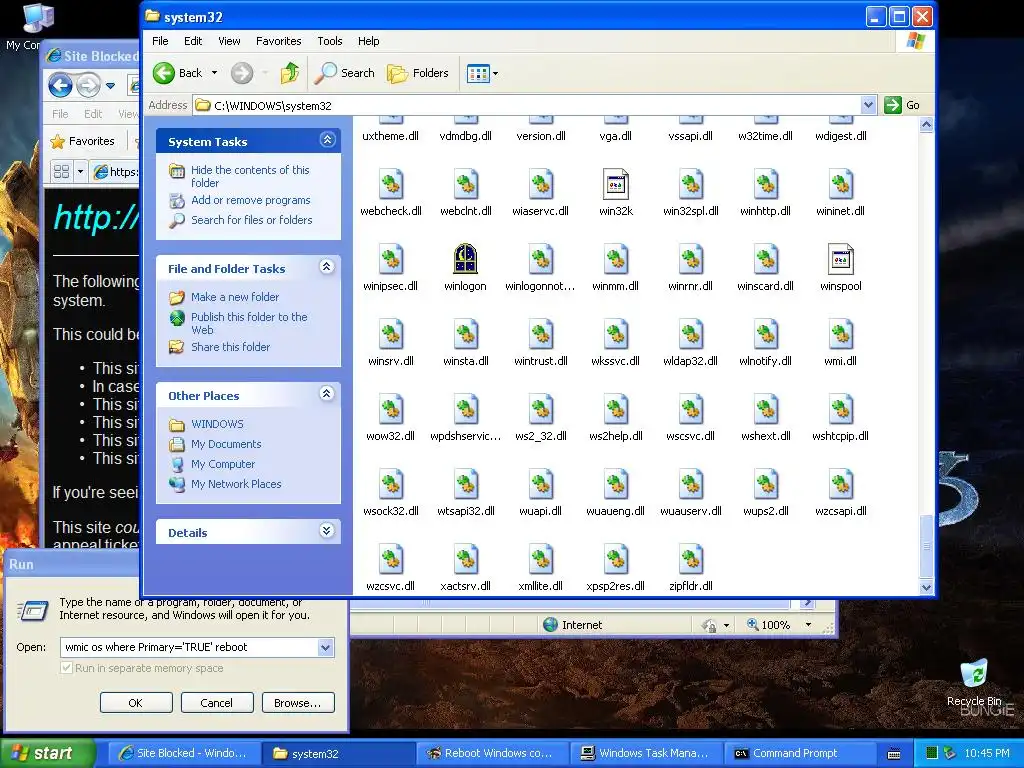This screenshot has width=1024, height=768.
Task: Select the winscard.dll file icon
Action: click(x=765, y=259)
